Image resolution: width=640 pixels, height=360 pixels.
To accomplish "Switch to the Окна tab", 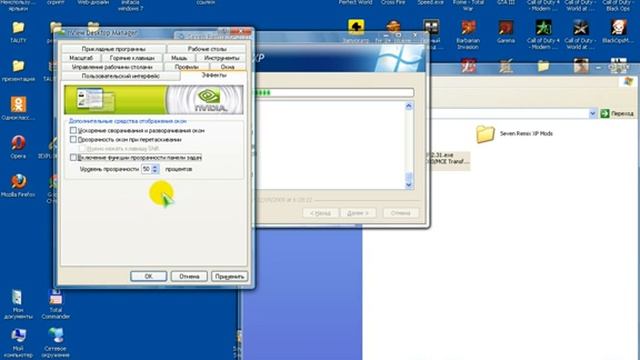I will [228, 67].
